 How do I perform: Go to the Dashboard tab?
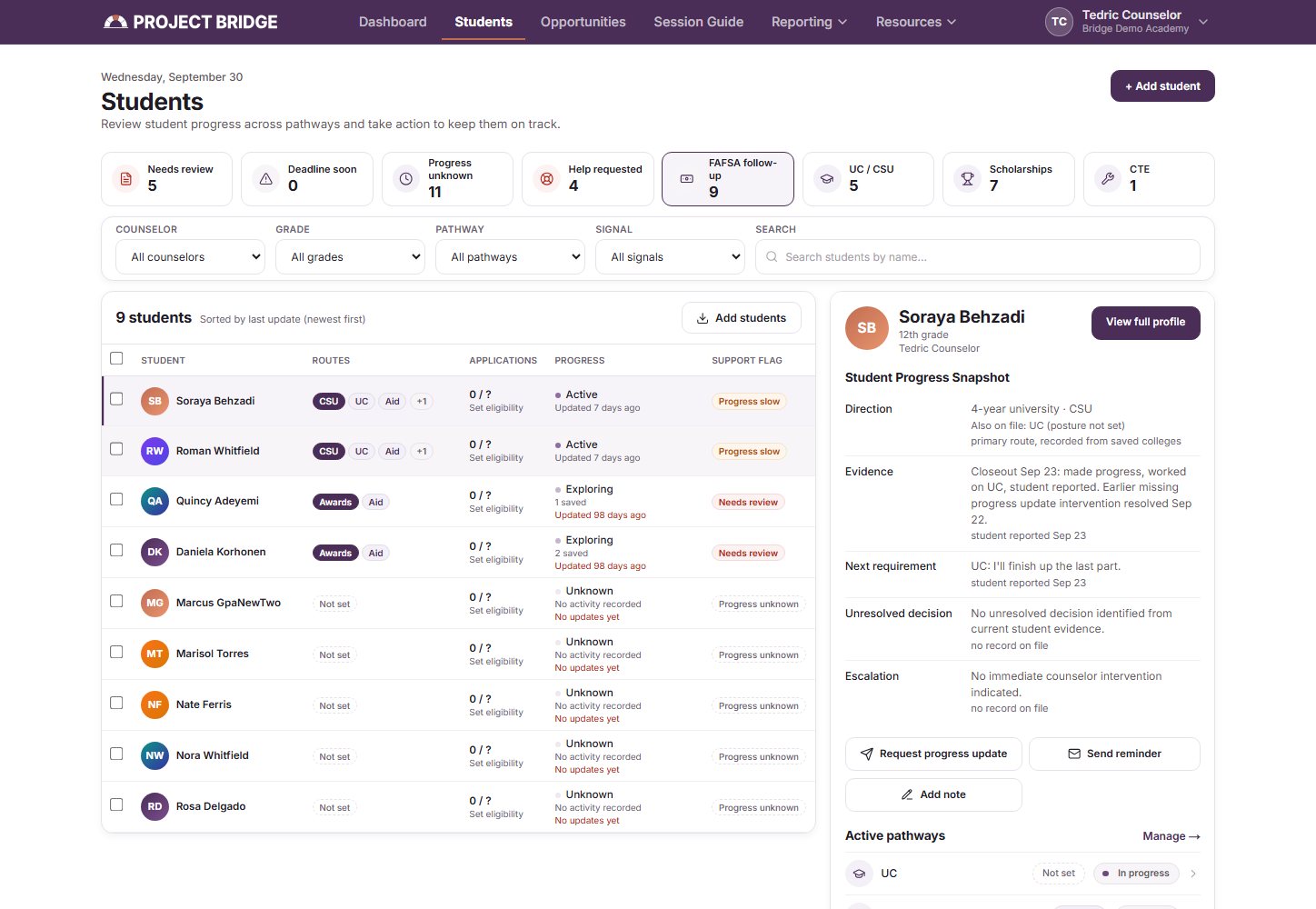[x=393, y=22]
